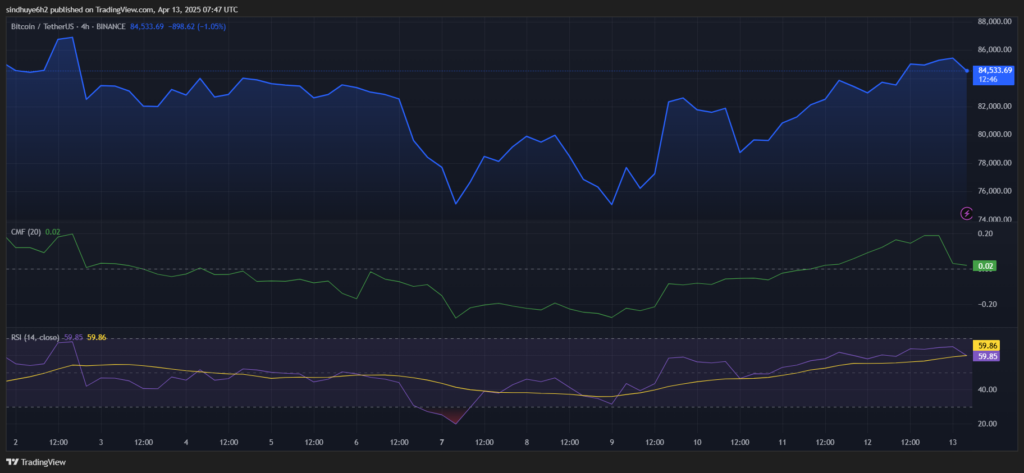
Task: Click date 13 on the time axis
Action: click(x=950, y=441)
